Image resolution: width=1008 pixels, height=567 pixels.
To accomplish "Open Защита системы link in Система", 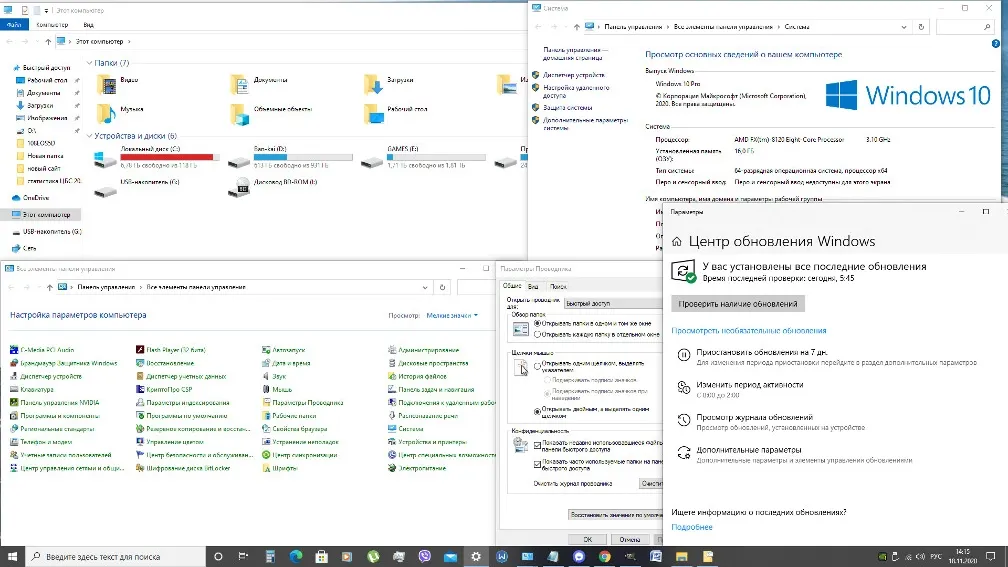I will point(568,107).
